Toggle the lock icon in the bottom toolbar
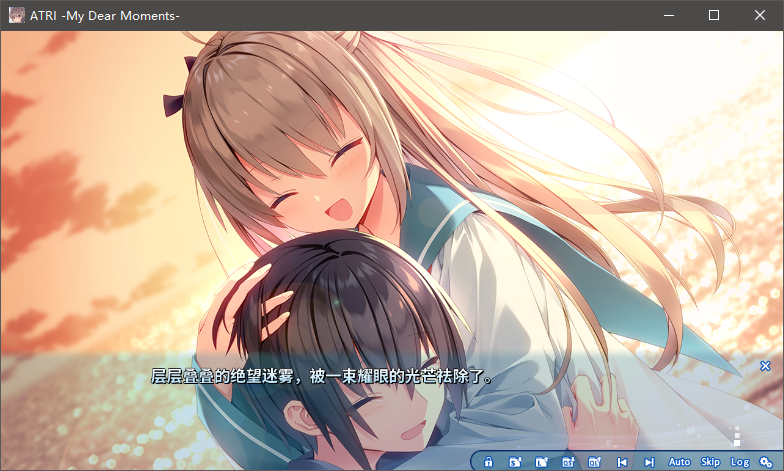Image resolution: width=784 pixels, height=471 pixels. click(488, 462)
